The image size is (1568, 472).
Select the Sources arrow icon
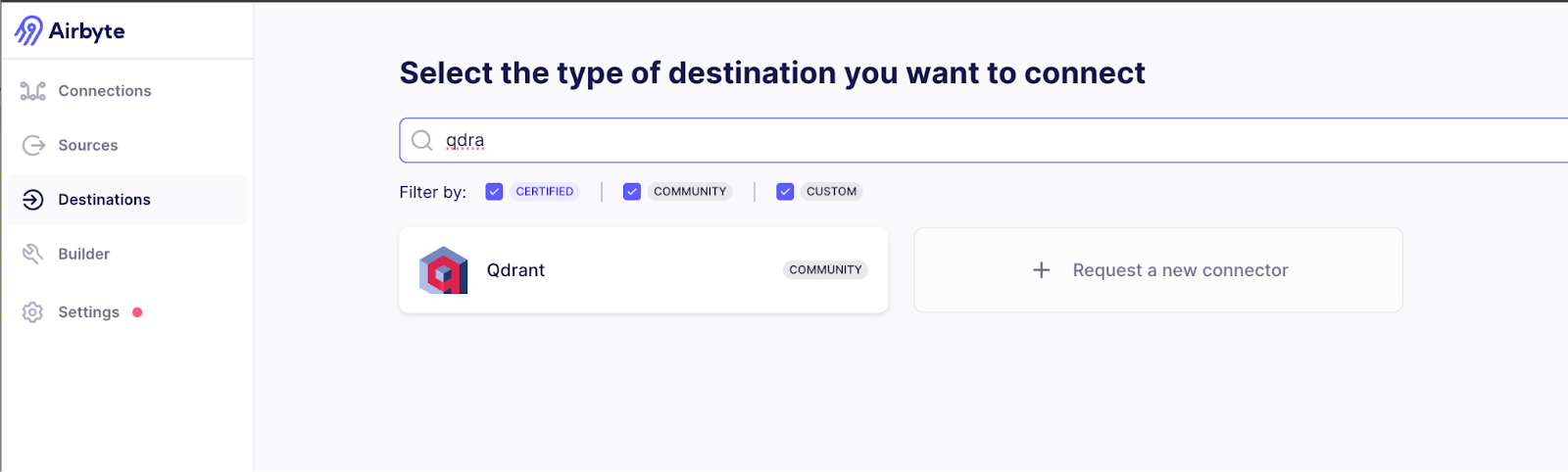coord(33,145)
